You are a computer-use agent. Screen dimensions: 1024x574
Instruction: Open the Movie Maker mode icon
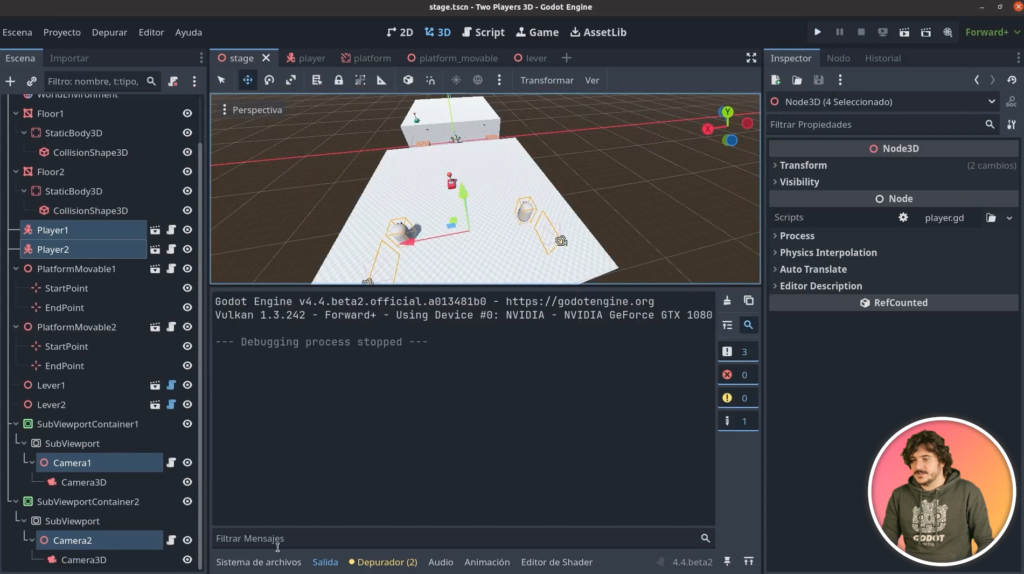click(948, 32)
